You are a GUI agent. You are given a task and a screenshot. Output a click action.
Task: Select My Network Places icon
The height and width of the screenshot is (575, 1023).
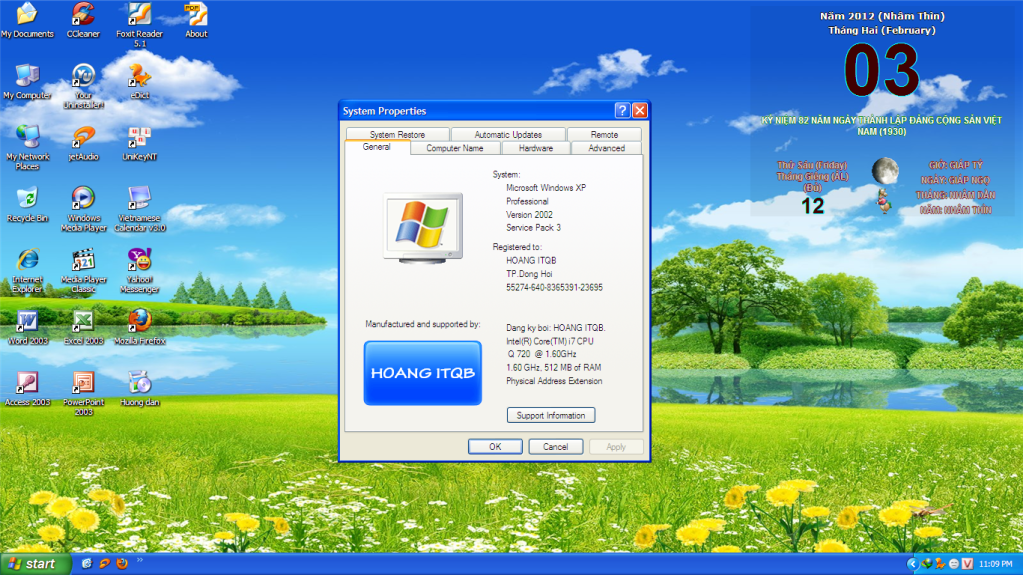[27, 148]
